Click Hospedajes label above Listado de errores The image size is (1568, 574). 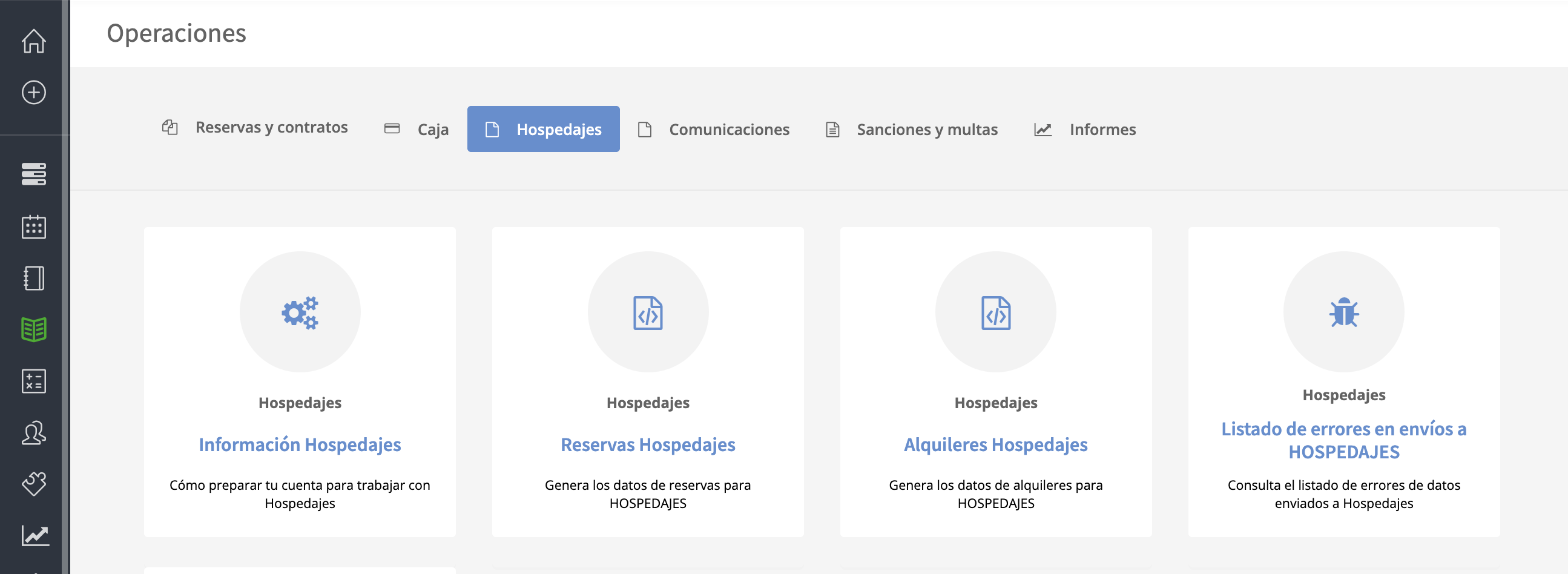click(x=1344, y=395)
